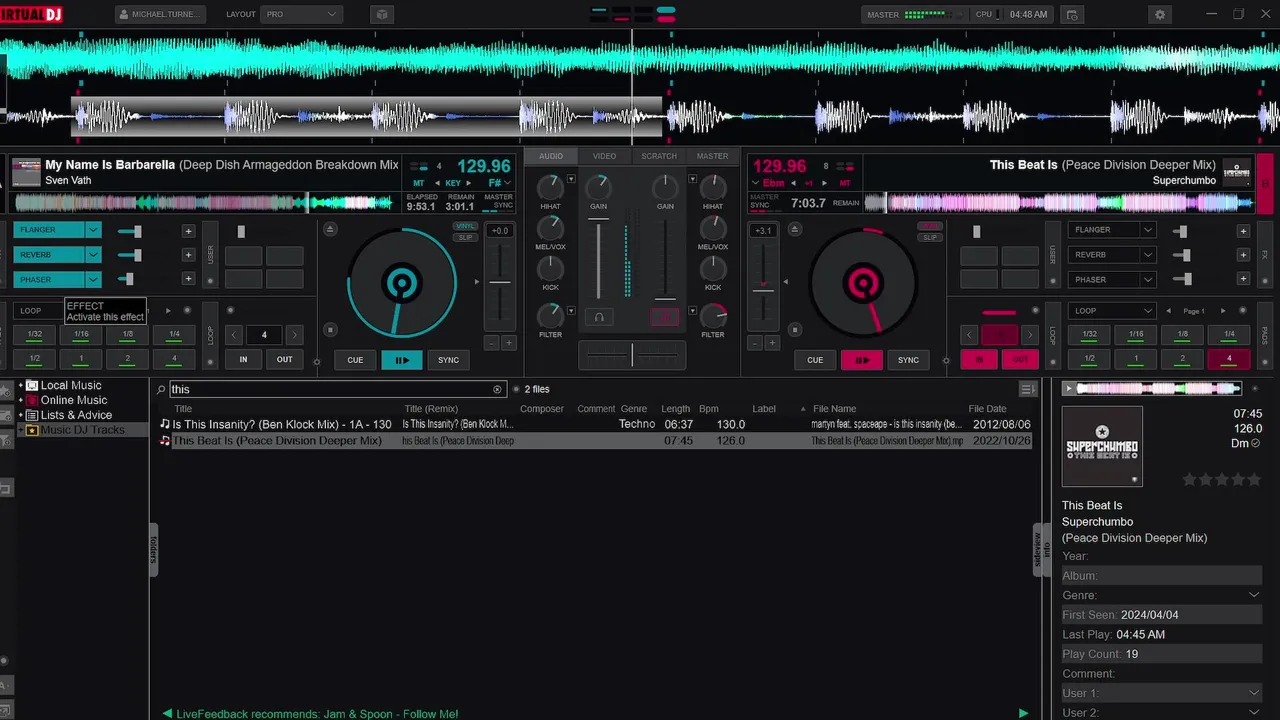Toggle SLIP mode on the right deck

click(x=930, y=237)
